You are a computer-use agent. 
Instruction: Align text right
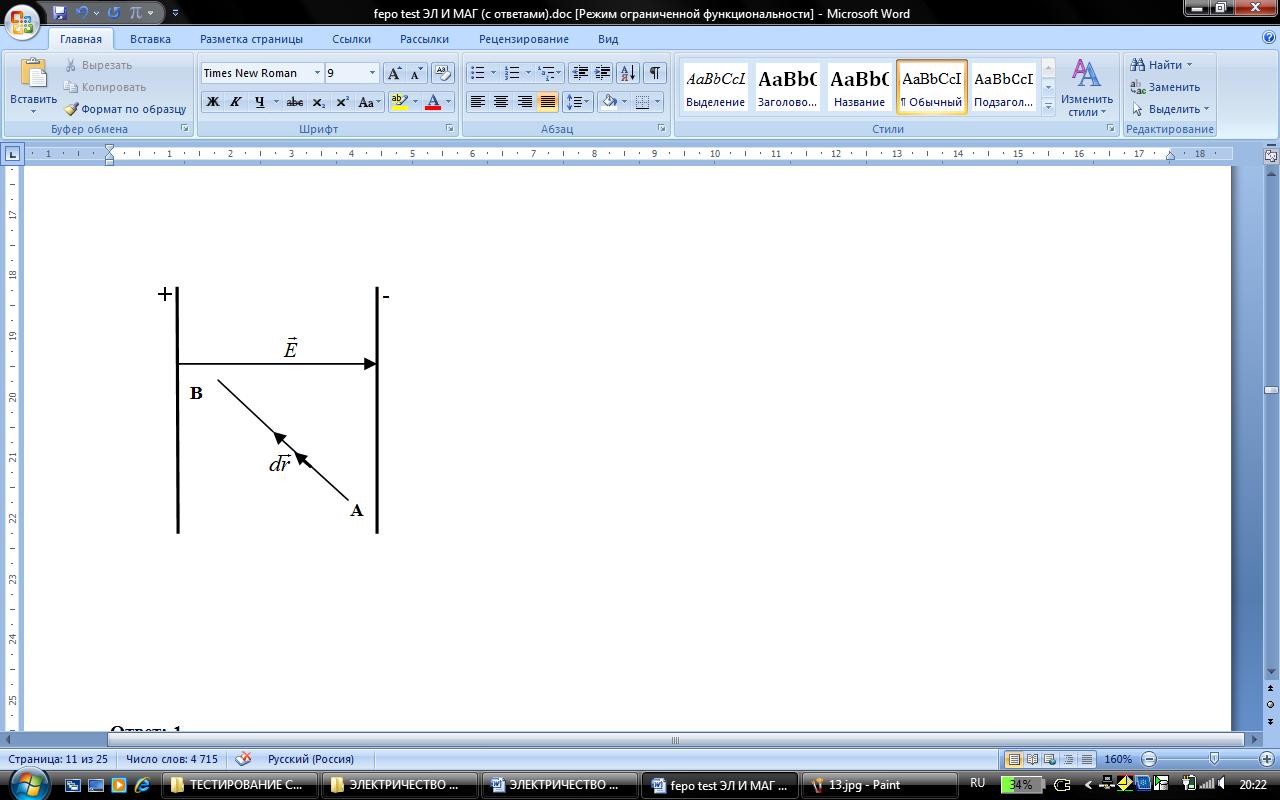point(524,102)
